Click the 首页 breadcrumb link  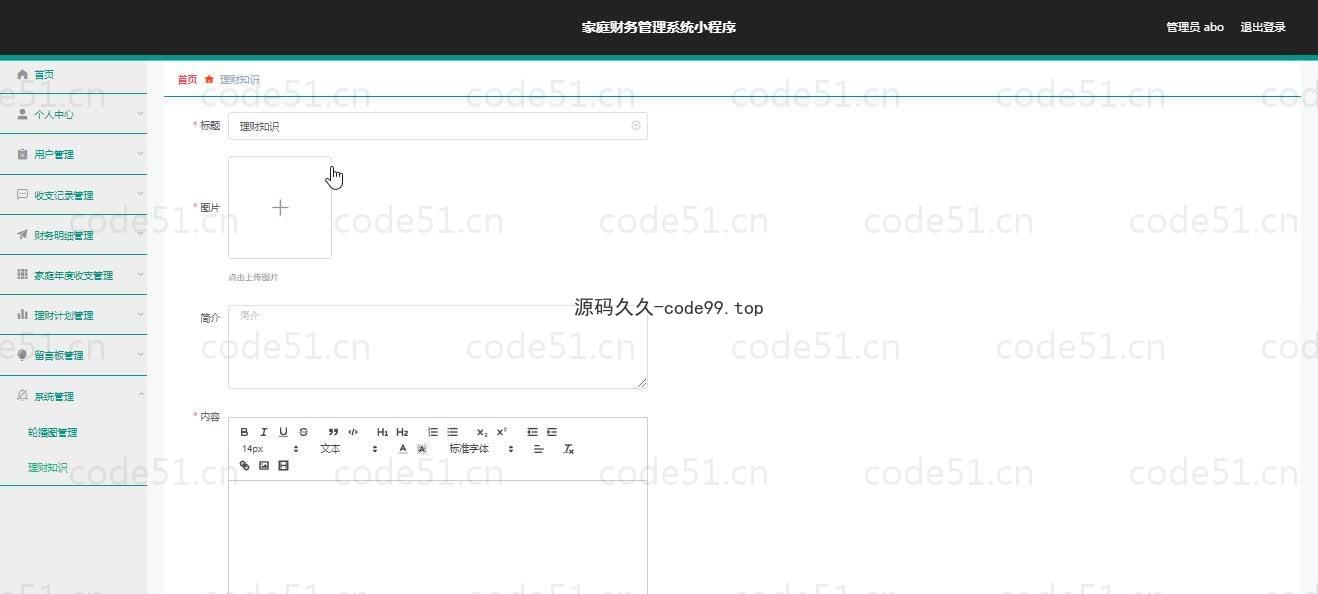[x=187, y=79]
